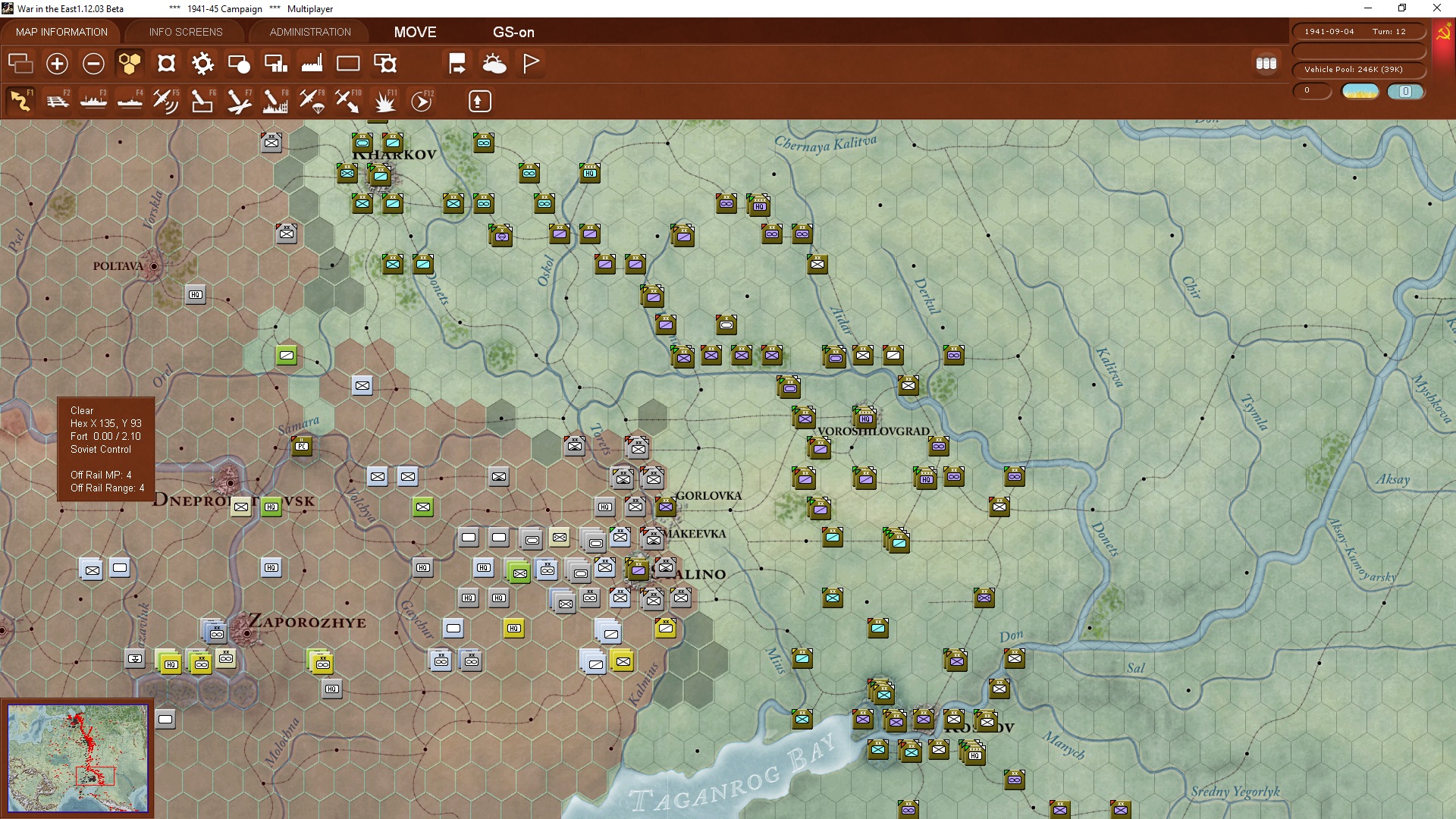This screenshot has height=819, width=1456.
Task: Select the explosion F11 mode icon
Action: [385, 101]
